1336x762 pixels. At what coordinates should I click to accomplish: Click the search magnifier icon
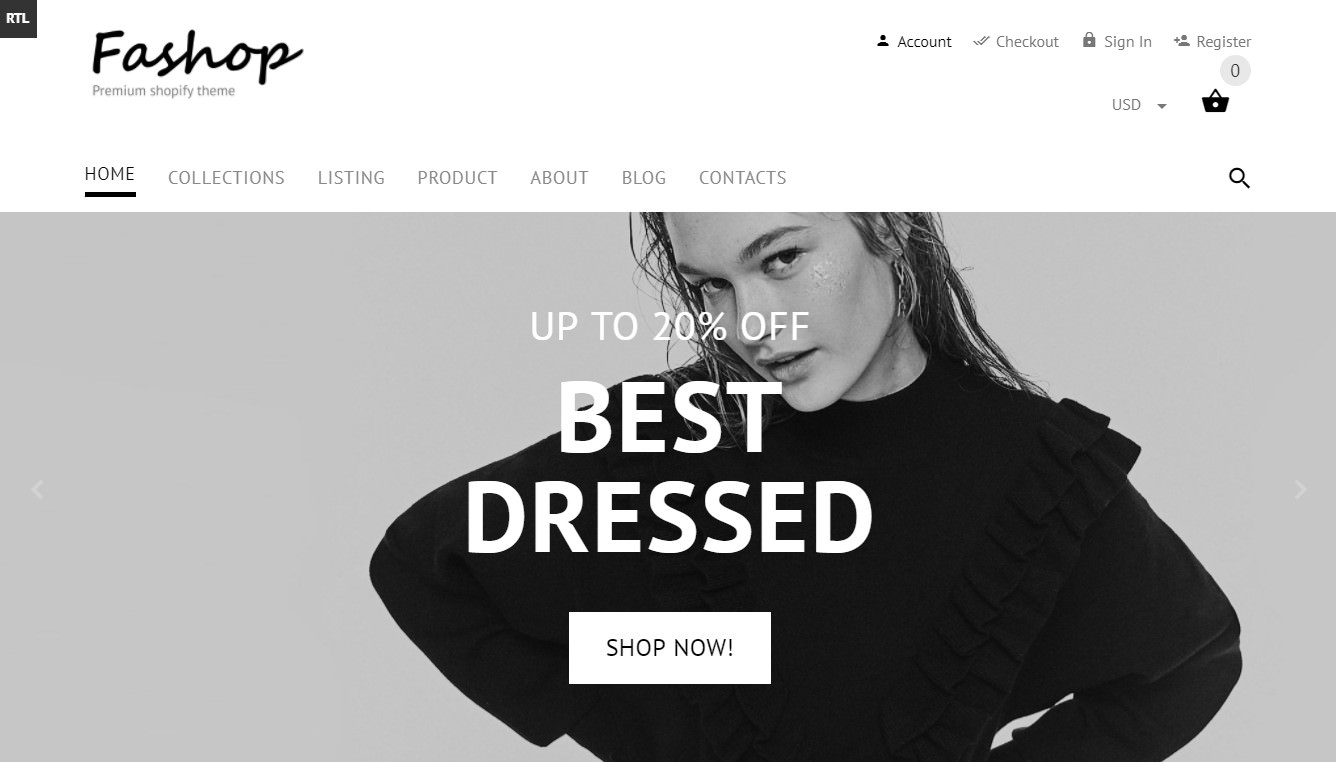tap(1239, 178)
